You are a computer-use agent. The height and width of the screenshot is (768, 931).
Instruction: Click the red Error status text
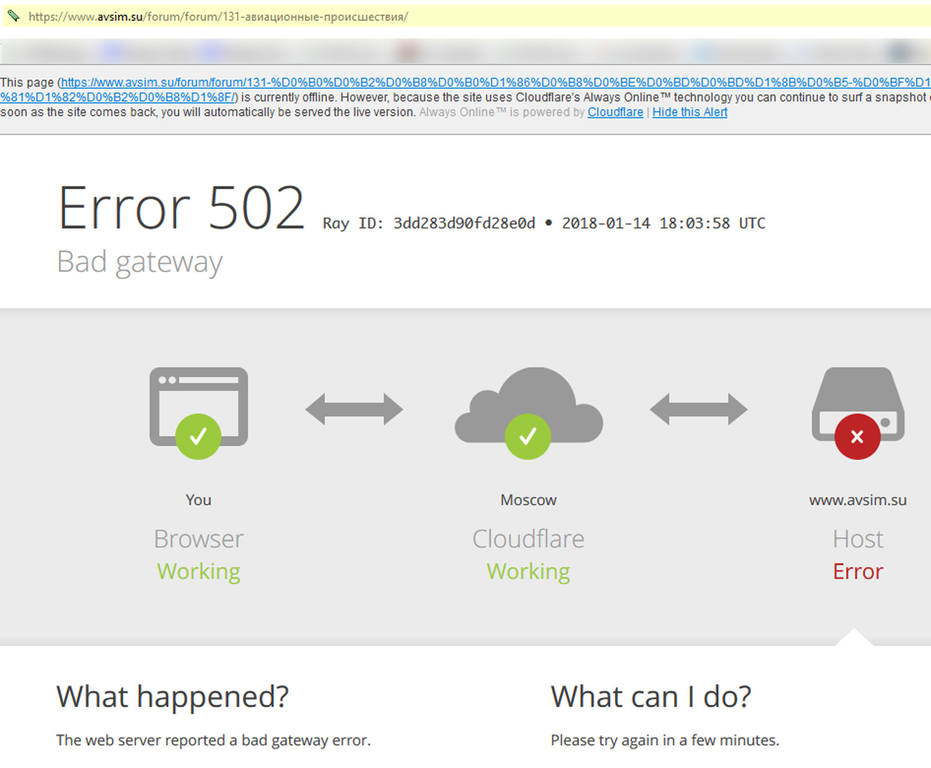[858, 571]
